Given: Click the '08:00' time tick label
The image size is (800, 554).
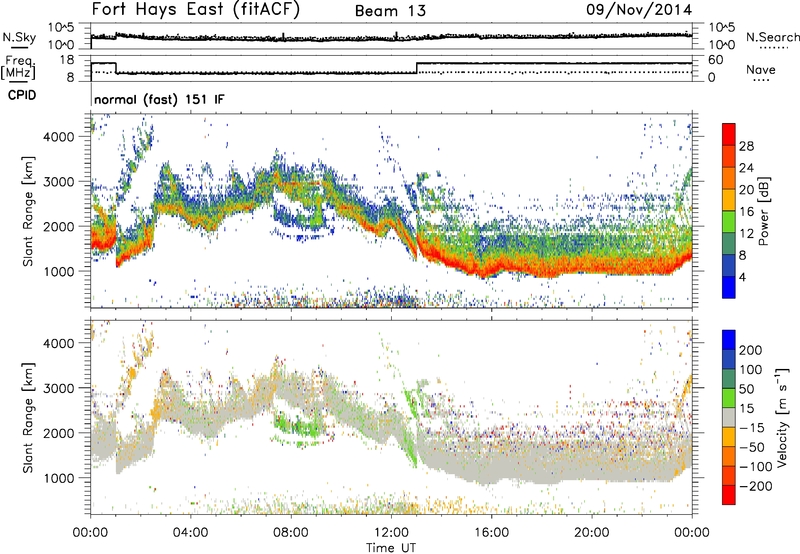Looking at the screenshot, I should [x=291, y=533].
